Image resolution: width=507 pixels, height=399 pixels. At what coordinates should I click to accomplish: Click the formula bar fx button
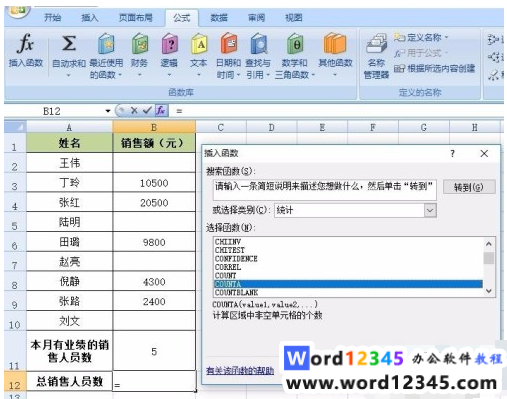[161, 110]
